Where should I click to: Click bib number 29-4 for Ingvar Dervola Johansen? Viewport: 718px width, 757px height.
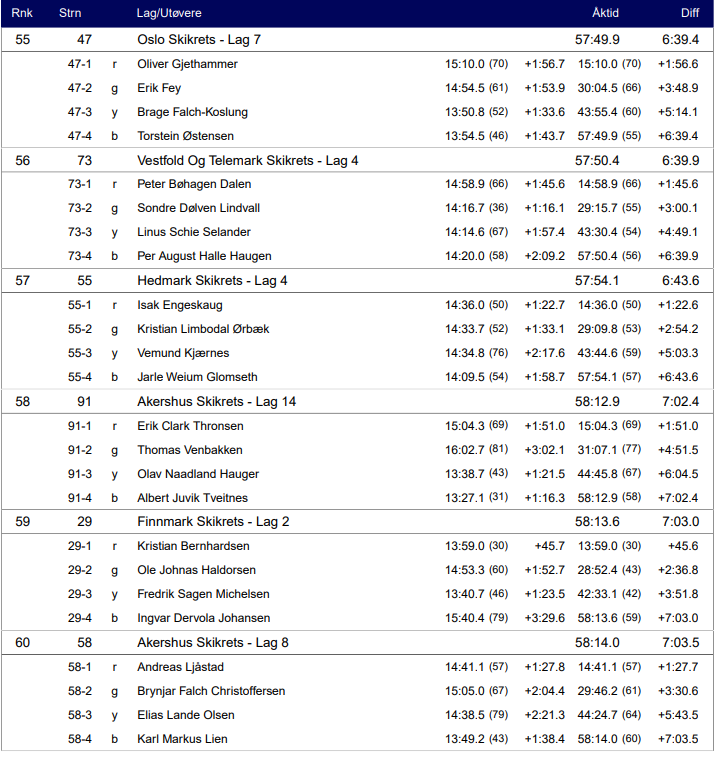click(79, 618)
